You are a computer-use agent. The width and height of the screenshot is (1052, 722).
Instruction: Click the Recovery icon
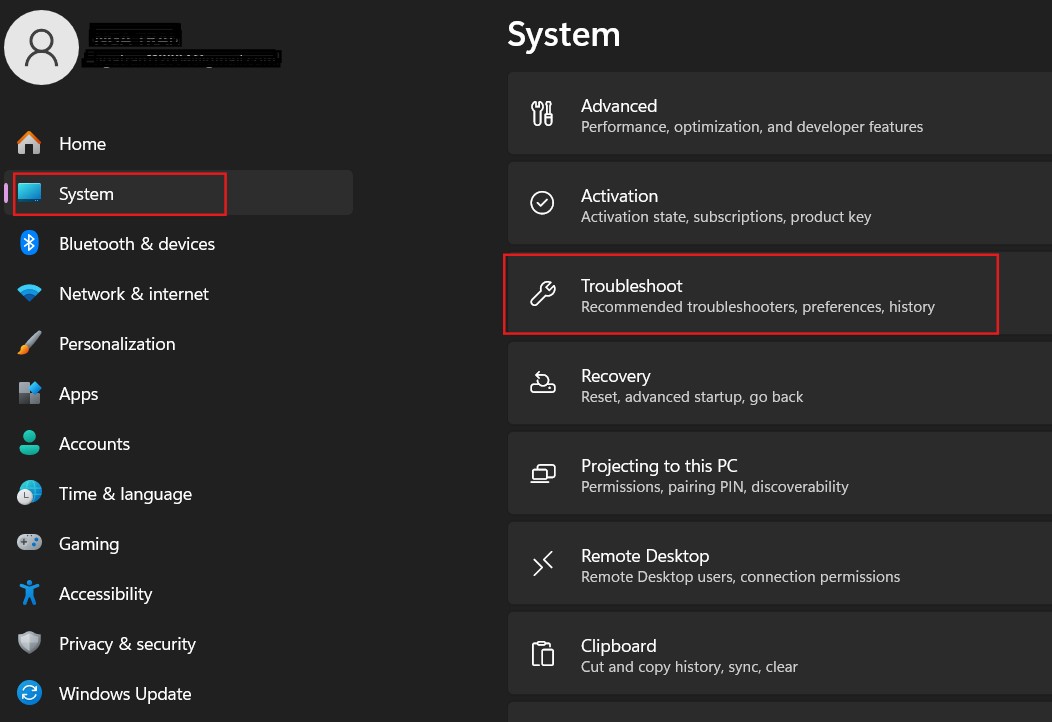click(542, 382)
